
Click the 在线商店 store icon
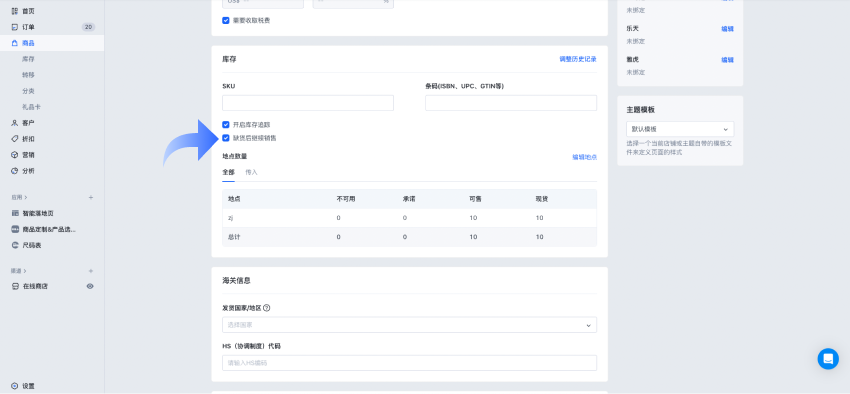tap(15, 286)
